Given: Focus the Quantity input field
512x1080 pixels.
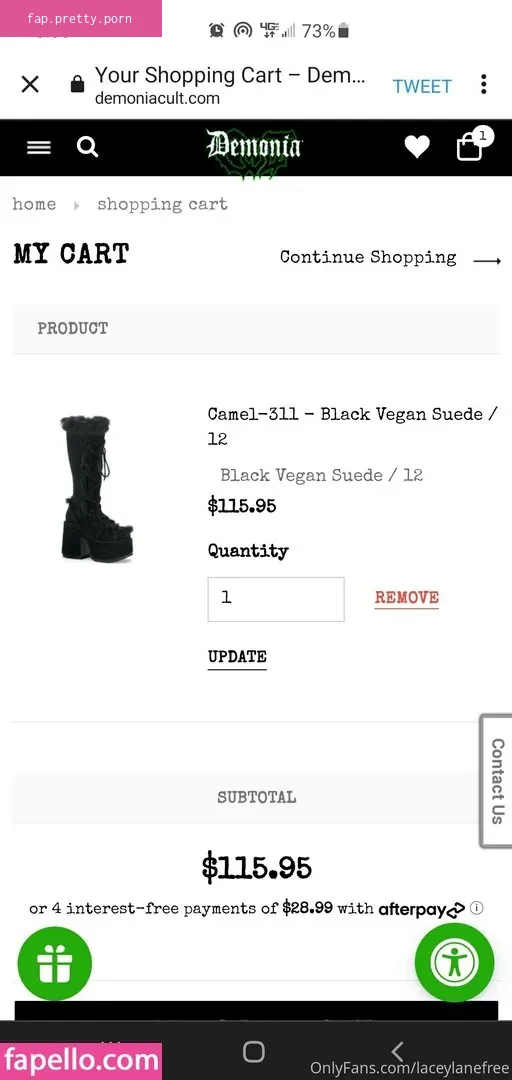Looking at the screenshot, I should pyautogui.click(x=276, y=599).
